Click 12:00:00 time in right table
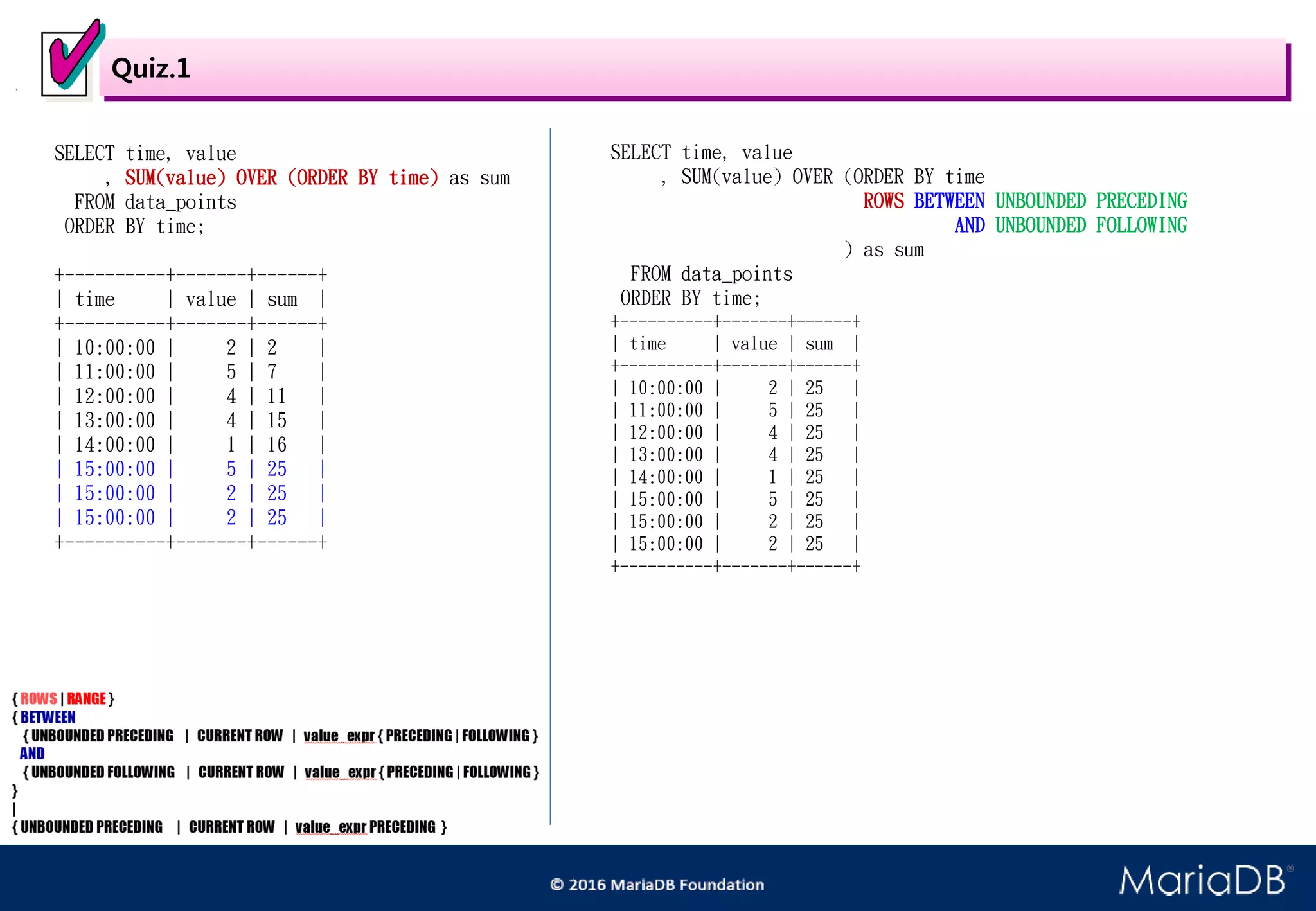1316x911 pixels. [x=666, y=432]
